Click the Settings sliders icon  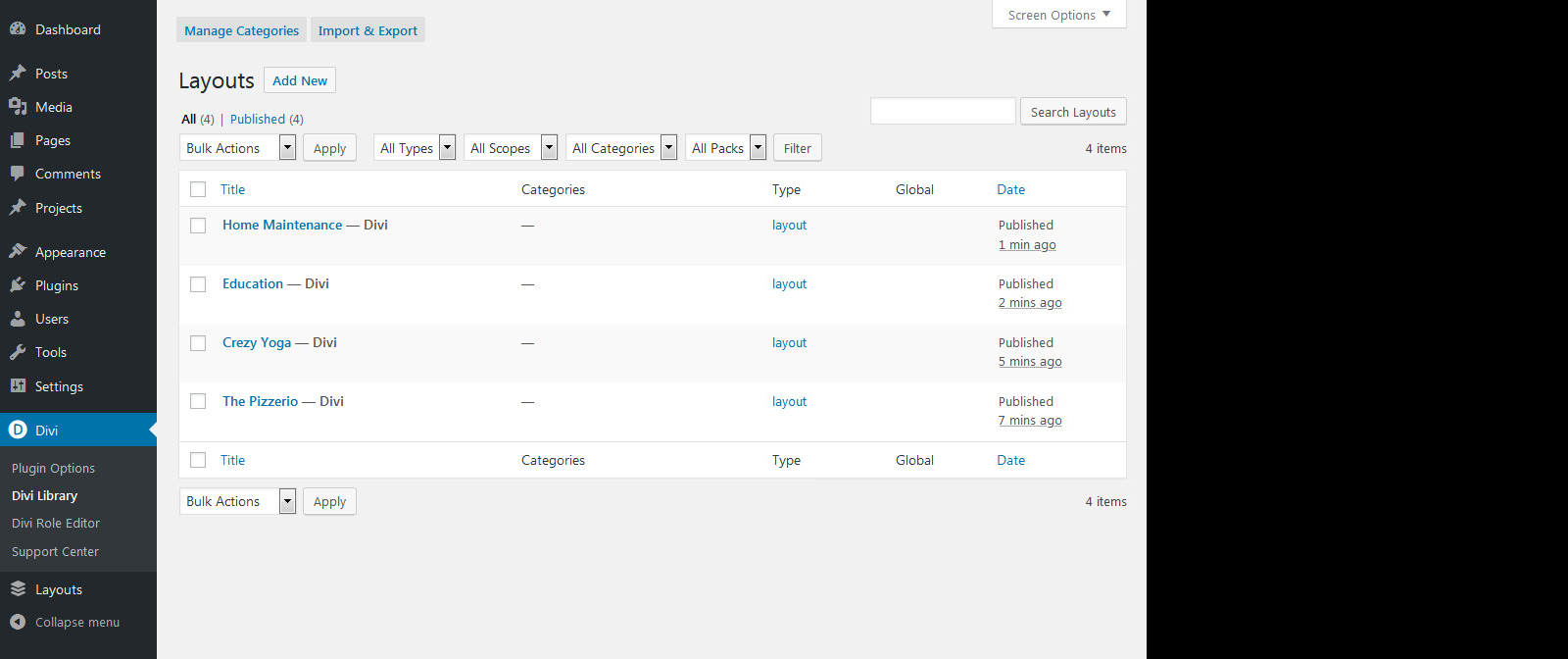[x=18, y=386]
